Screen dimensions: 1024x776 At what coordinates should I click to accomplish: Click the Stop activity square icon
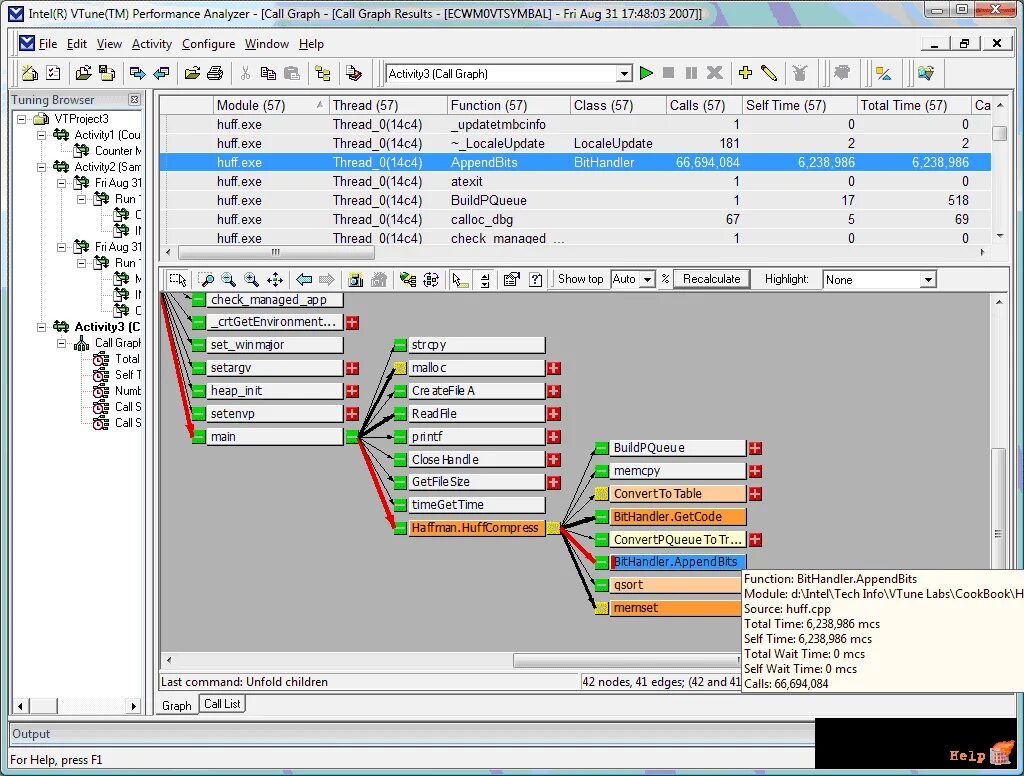668,73
